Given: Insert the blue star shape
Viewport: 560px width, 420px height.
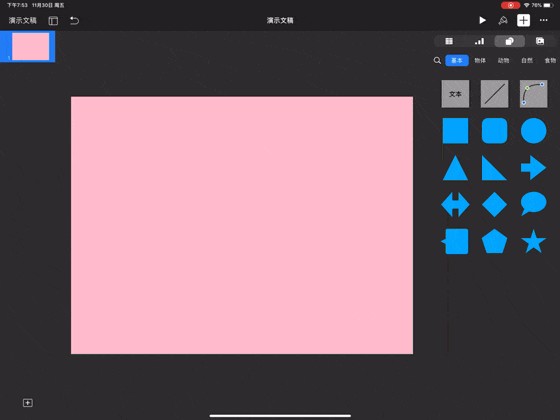Looking at the screenshot, I should pos(534,241).
